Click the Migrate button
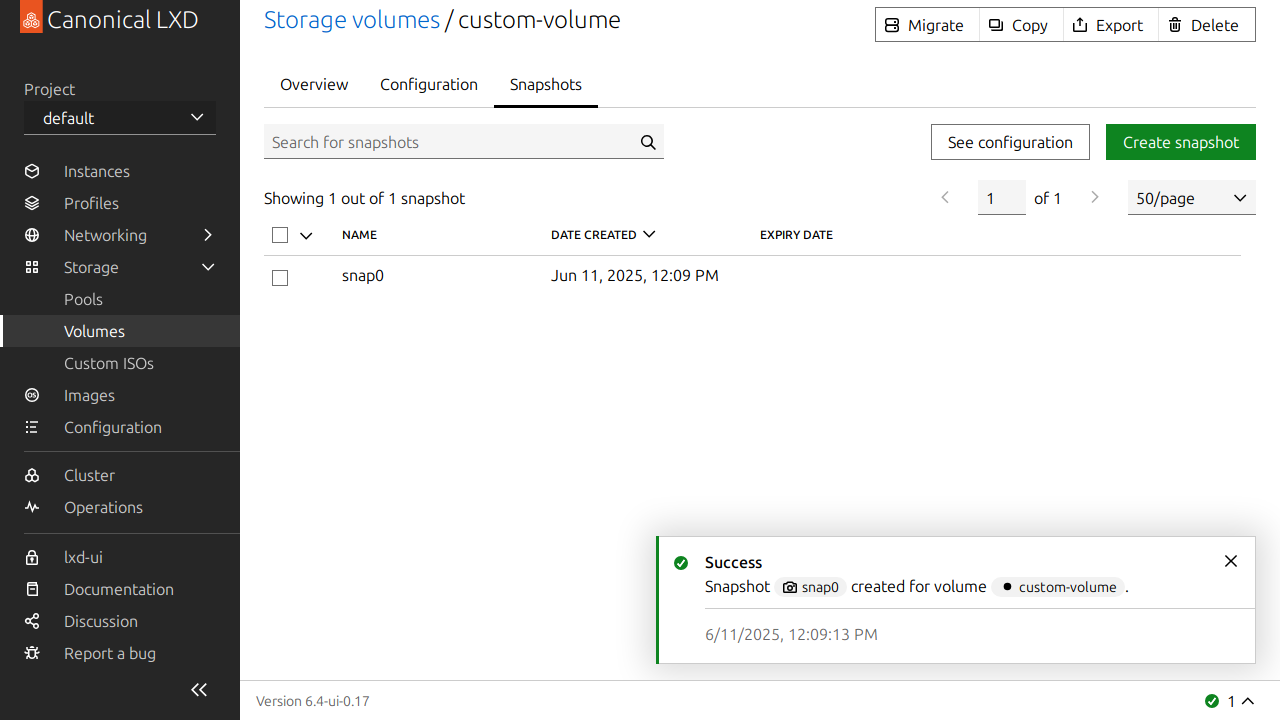Screen dimensions: 1280x720 925,25
